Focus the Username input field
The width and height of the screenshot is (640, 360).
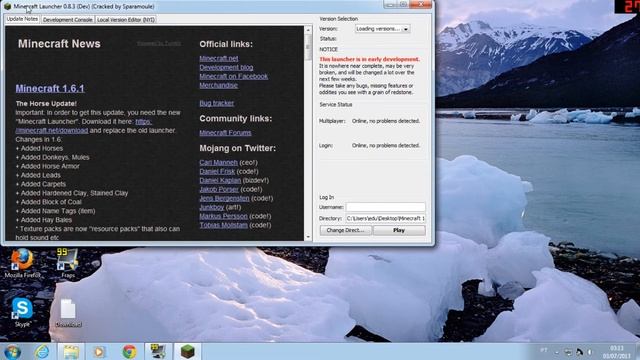click(385, 207)
